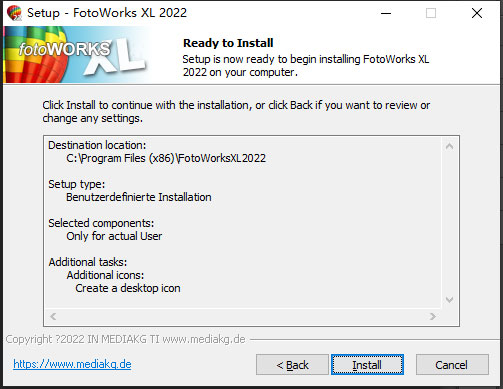The width and height of the screenshot is (503, 389).
Task: Click the Destination location path text
Action: [x=166, y=158]
